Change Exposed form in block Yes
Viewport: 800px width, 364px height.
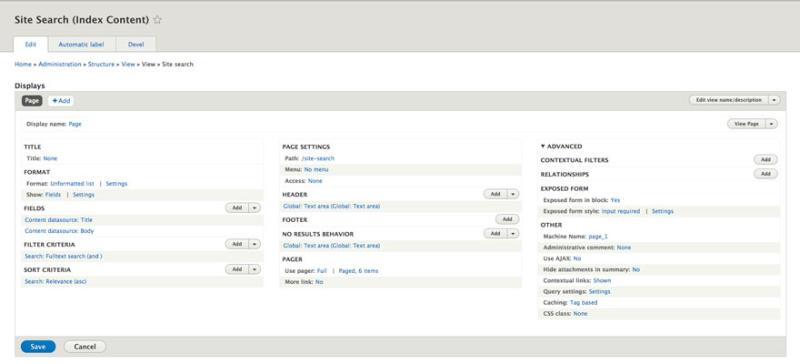pos(615,200)
